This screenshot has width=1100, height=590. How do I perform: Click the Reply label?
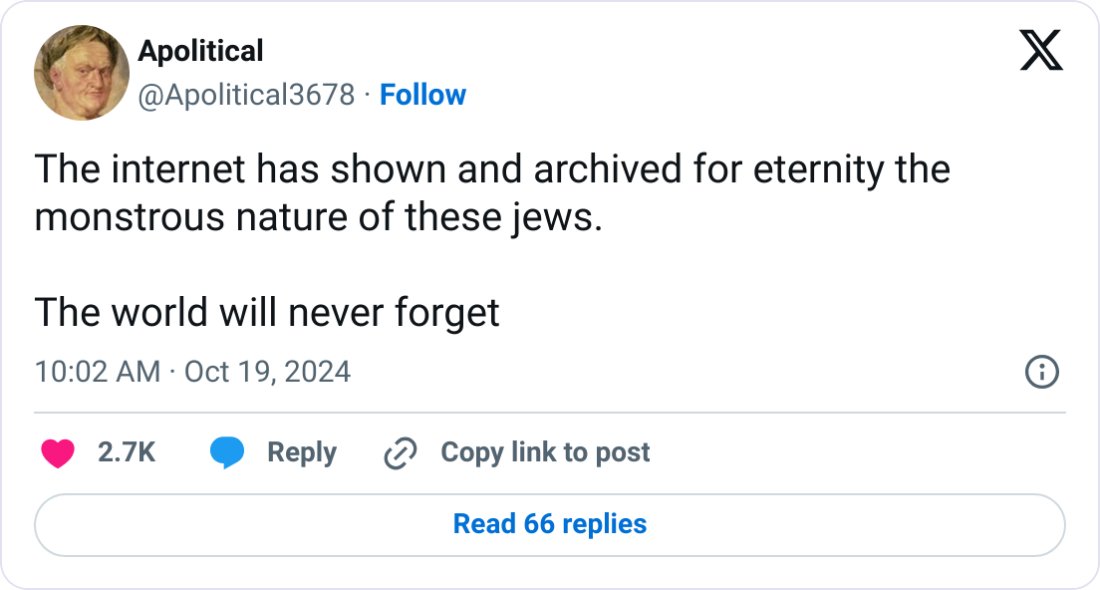[x=302, y=452]
